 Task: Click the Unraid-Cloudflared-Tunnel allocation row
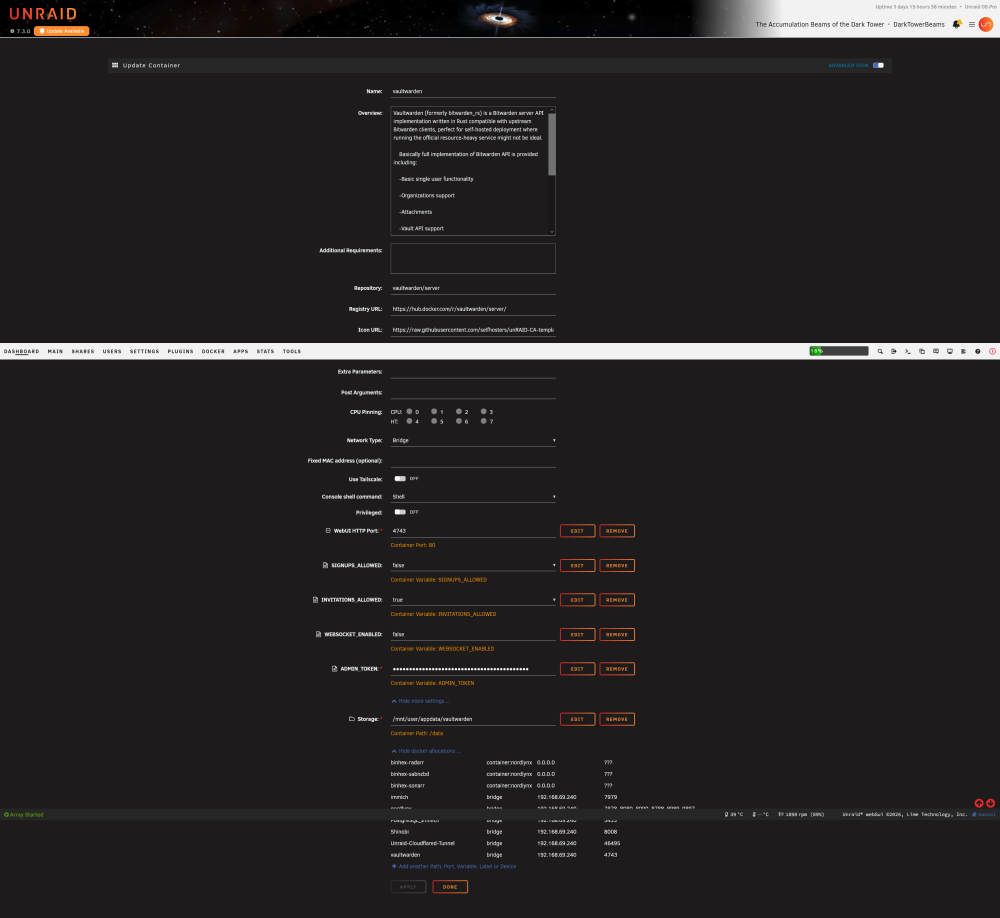[x=505, y=843]
